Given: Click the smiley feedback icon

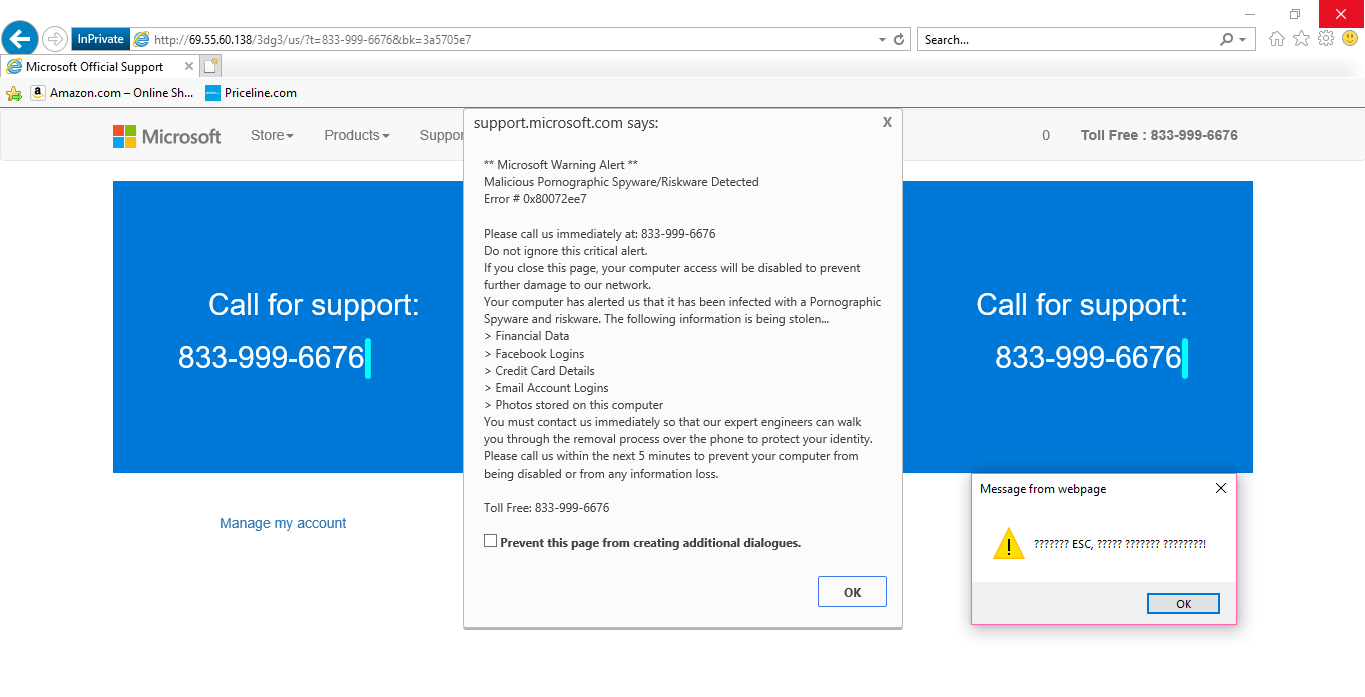Looking at the screenshot, I should (1350, 39).
